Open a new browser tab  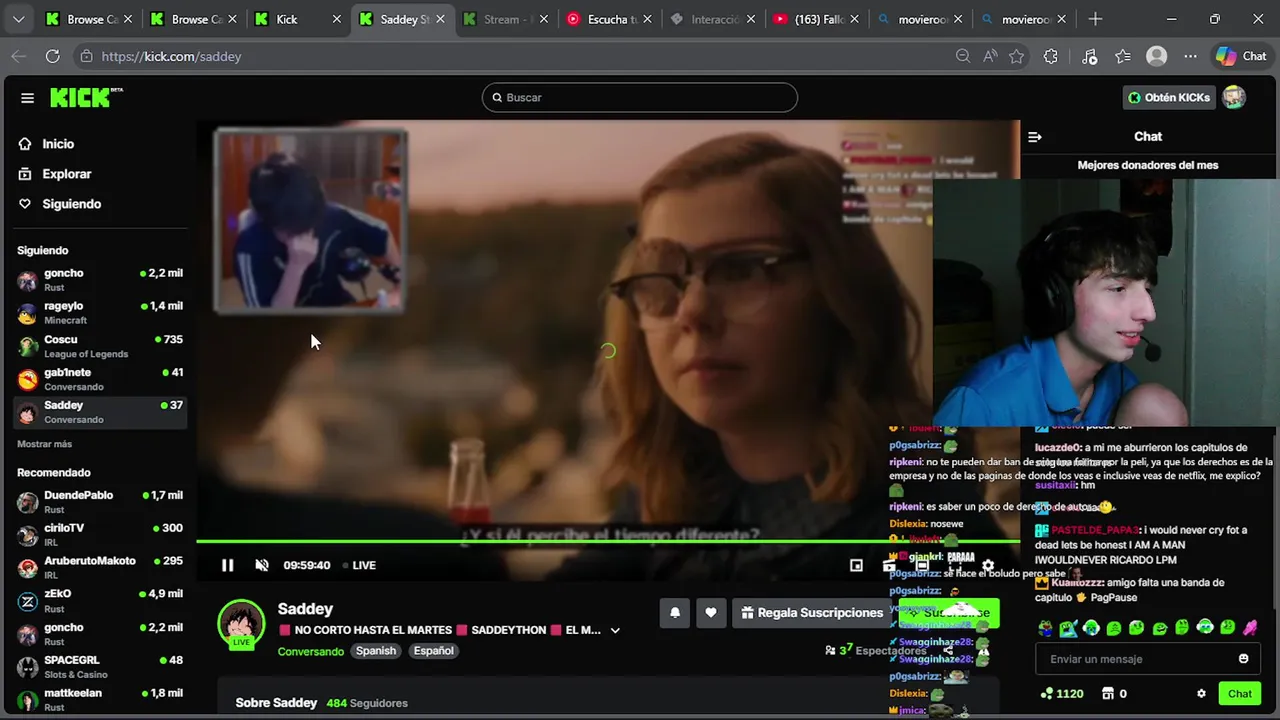(x=1095, y=19)
